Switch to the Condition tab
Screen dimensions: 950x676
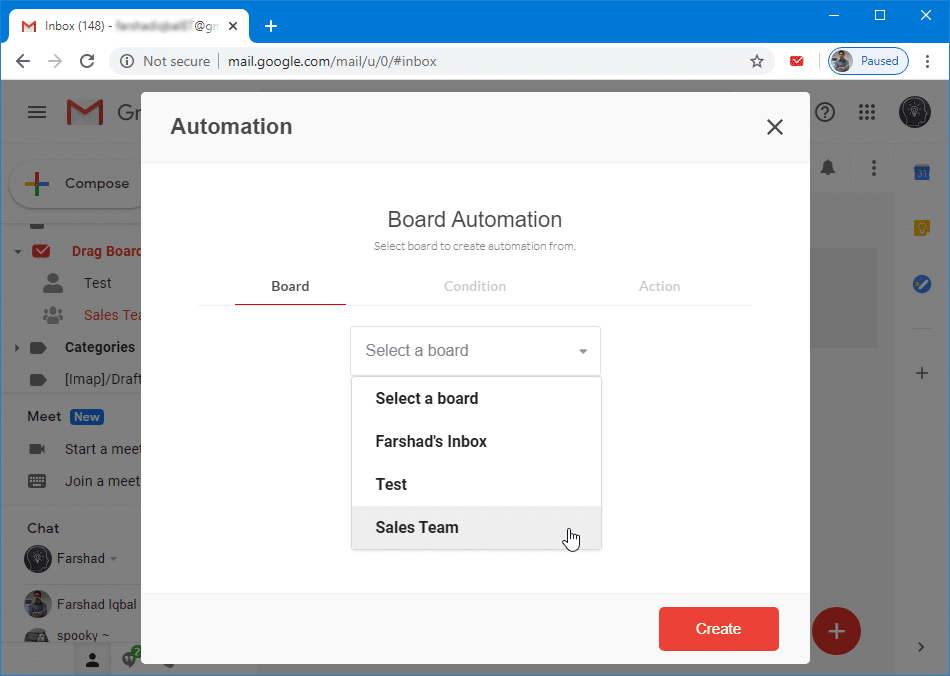coord(475,286)
